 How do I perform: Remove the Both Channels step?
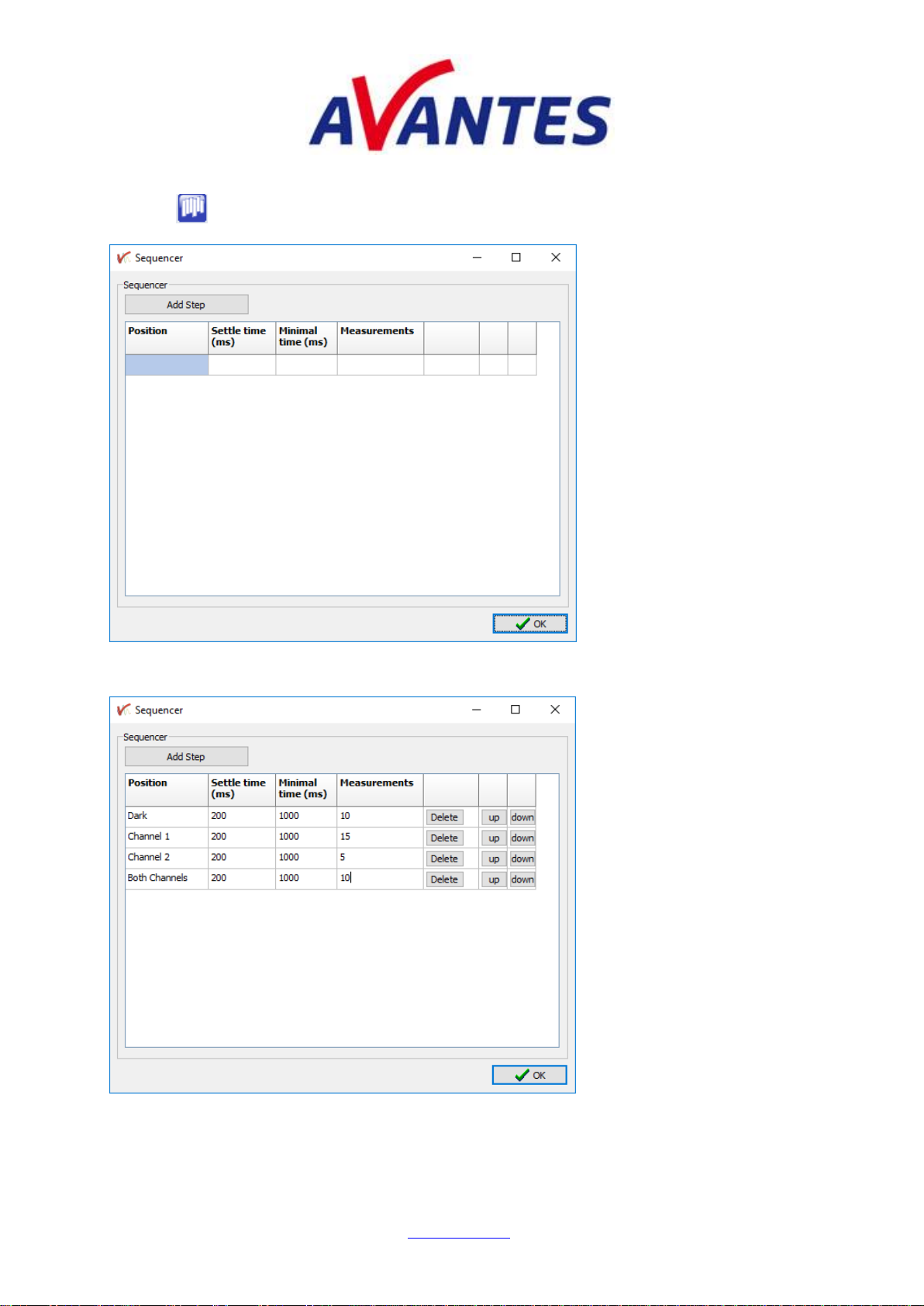444,879
